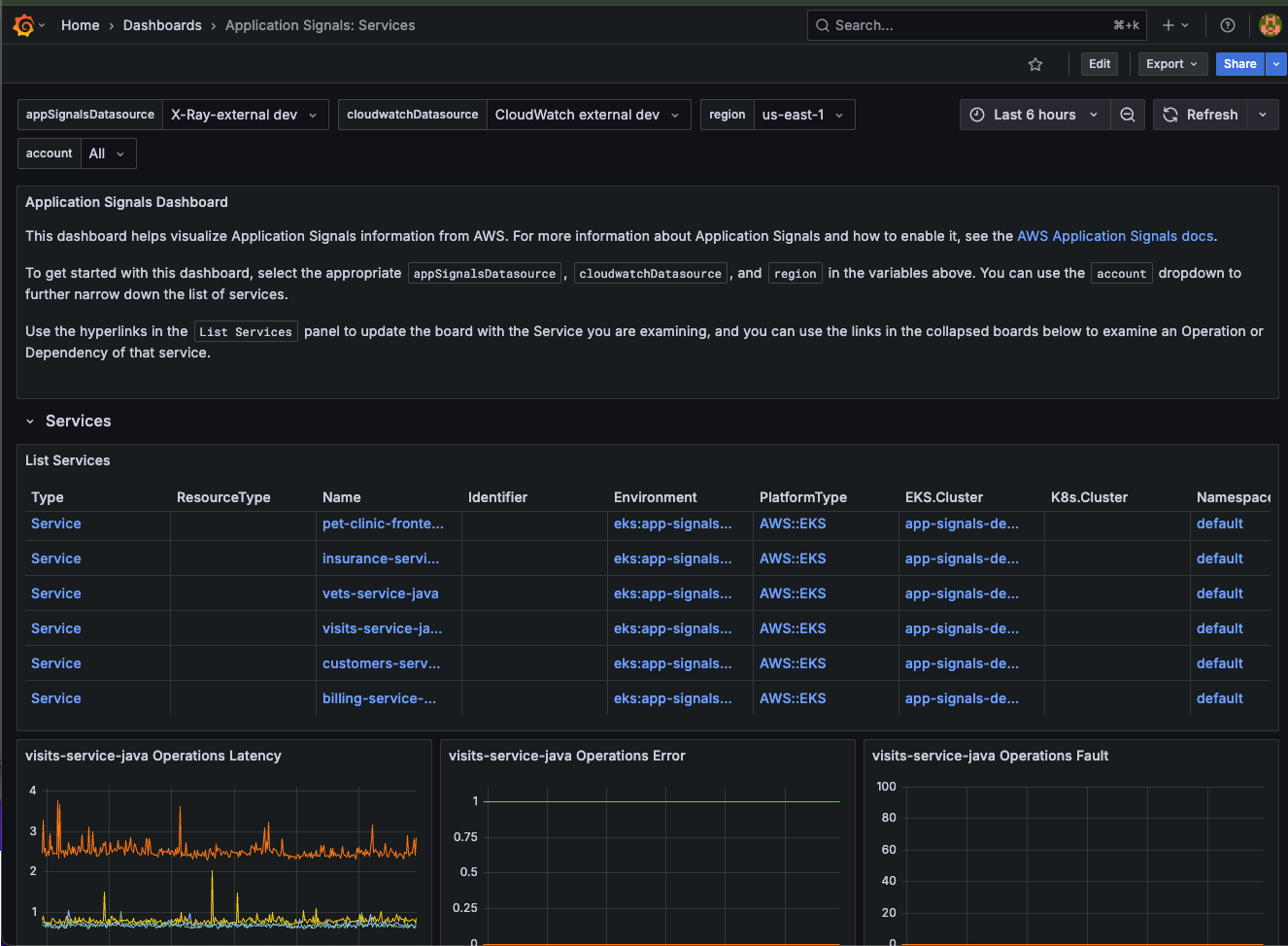Click the zoom out time range icon
This screenshot has width=1288, height=946.
tap(1127, 115)
